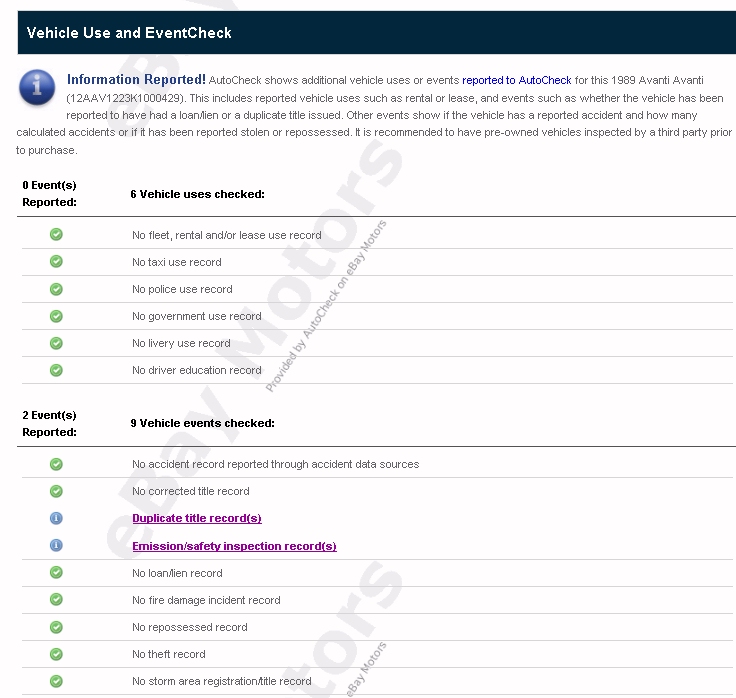The image size is (736, 698).
Task: Click green check icon for driver education record
Action: (x=56, y=370)
